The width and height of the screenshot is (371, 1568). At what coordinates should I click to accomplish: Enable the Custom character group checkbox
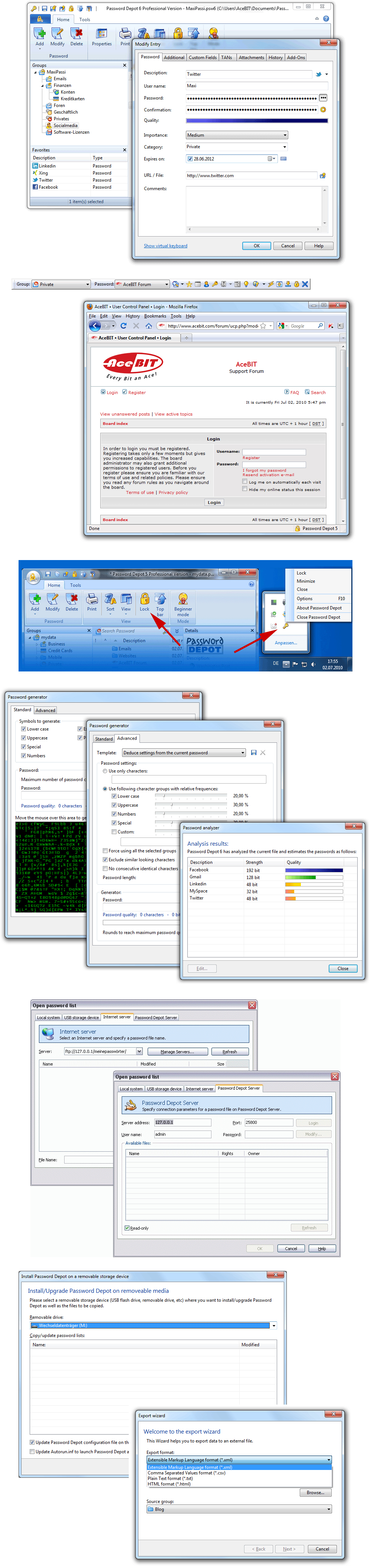[x=114, y=832]
